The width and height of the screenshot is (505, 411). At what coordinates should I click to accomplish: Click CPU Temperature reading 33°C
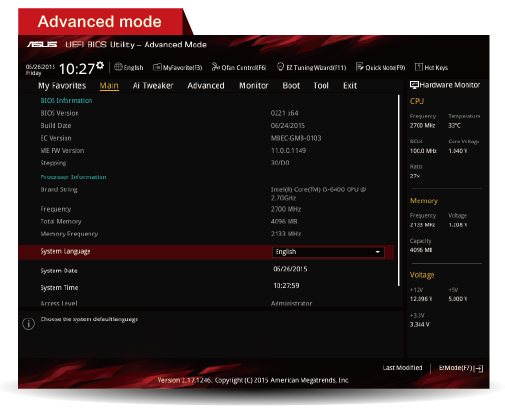[454, 126]
